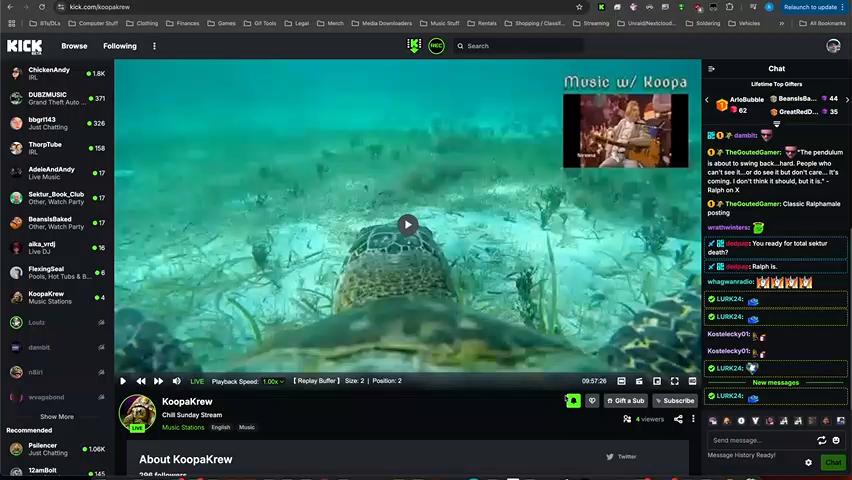852x480 pixels.
Task: Fast forward the replay buffer
Action: [158, 381]
